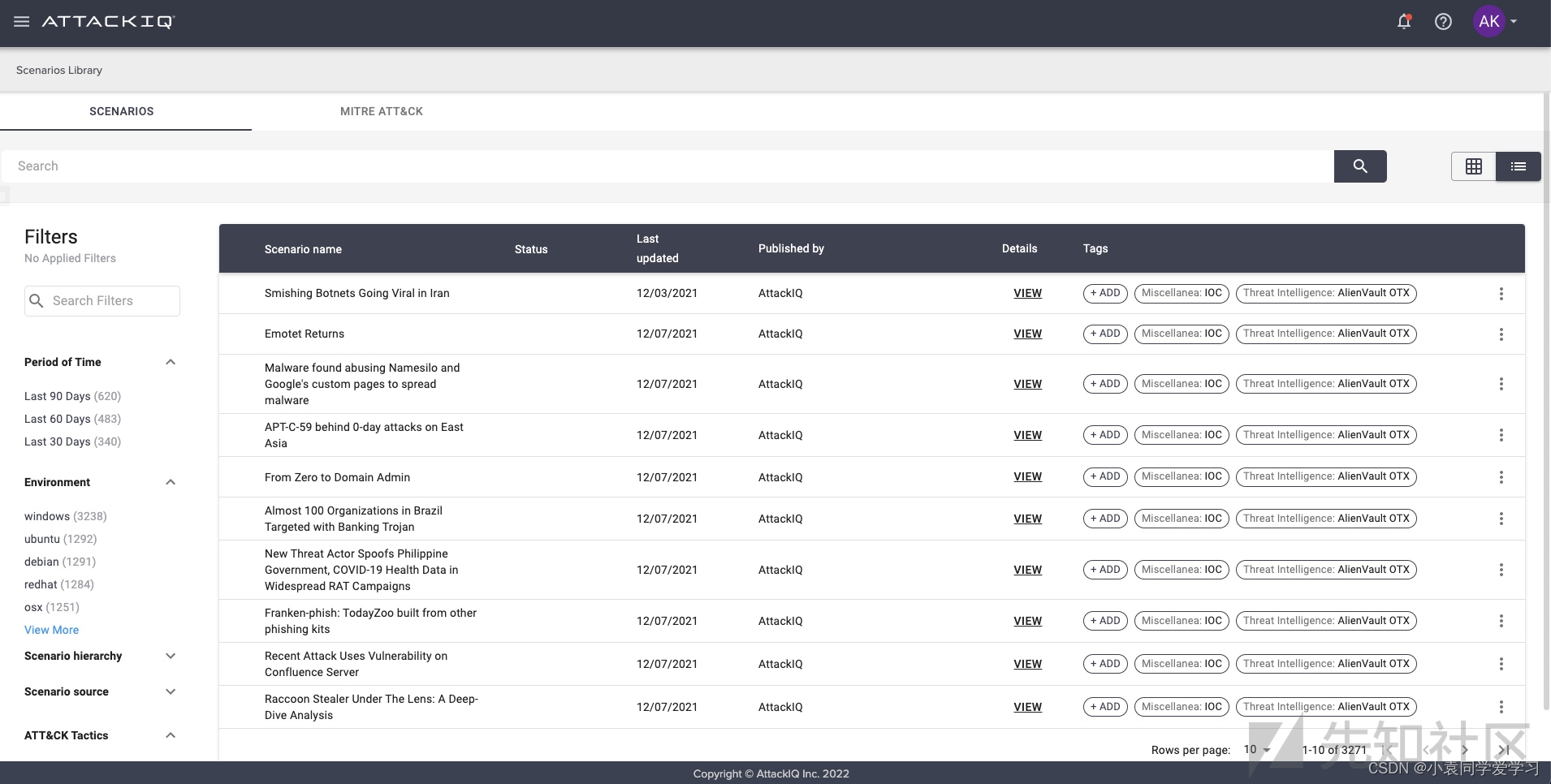Filter environment by windows
This screenshot has height=784, width=1551.
click(65, 516)
